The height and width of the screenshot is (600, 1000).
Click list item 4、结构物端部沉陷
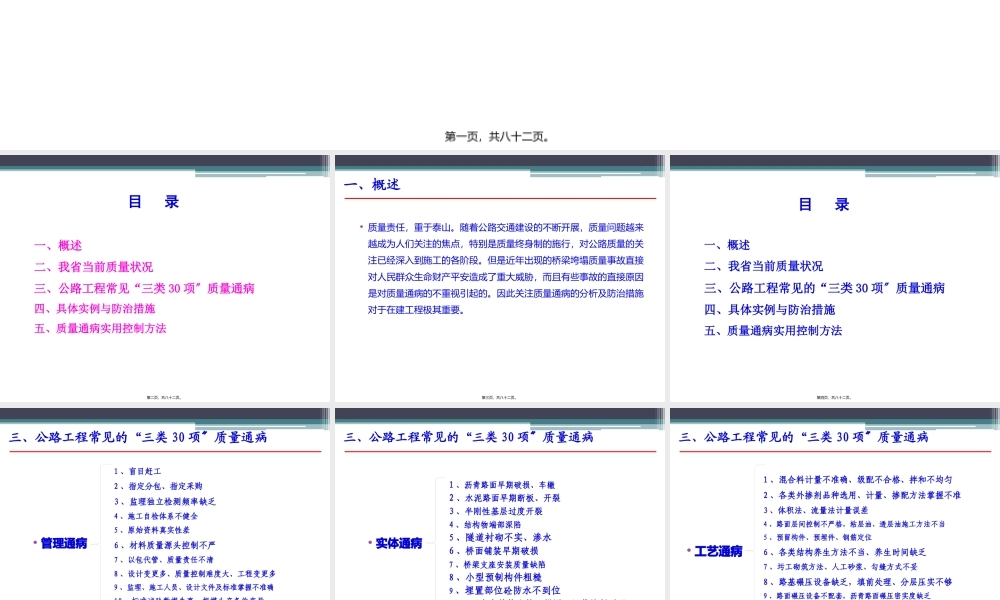point(485,525)
